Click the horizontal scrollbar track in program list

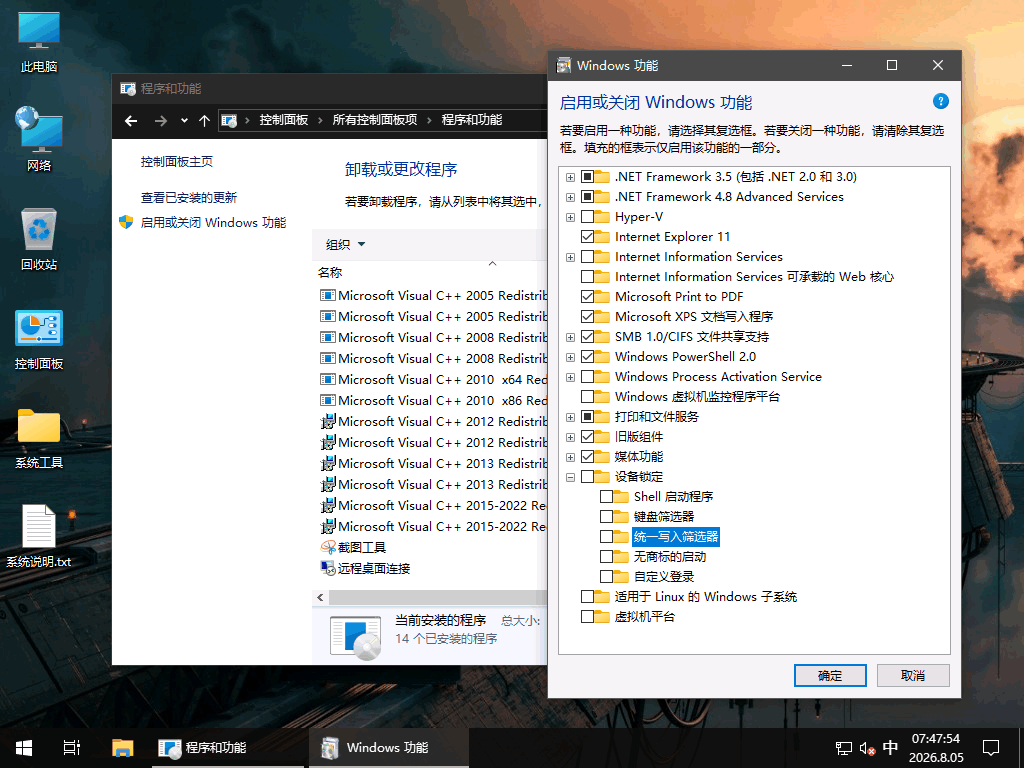436,597
